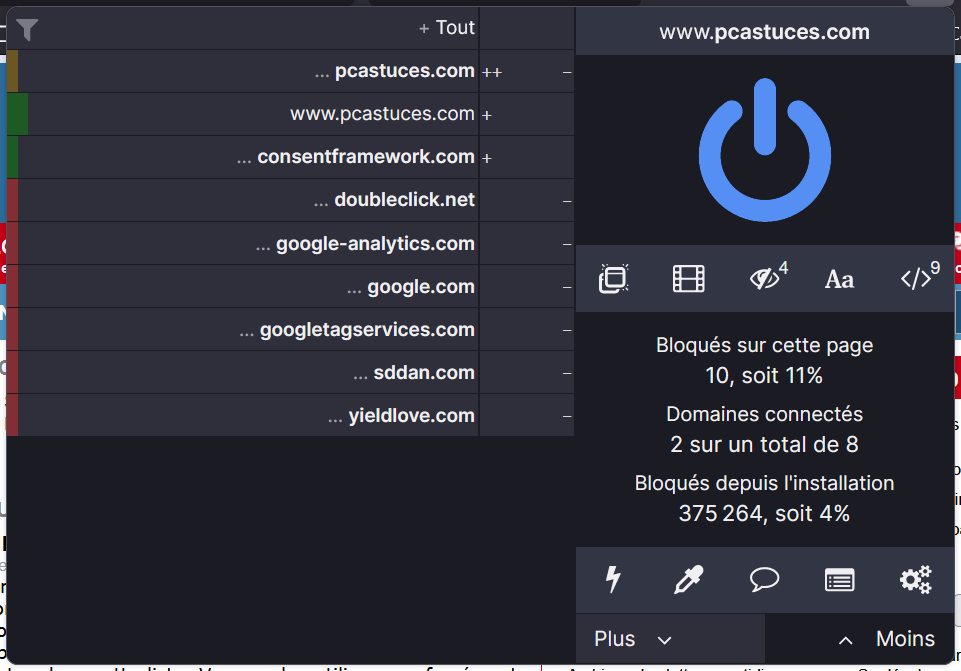Viewport: 961px width, 671px height.
Task: Click '375 264, soit 4%' statistic
Action: coord(764,513)
